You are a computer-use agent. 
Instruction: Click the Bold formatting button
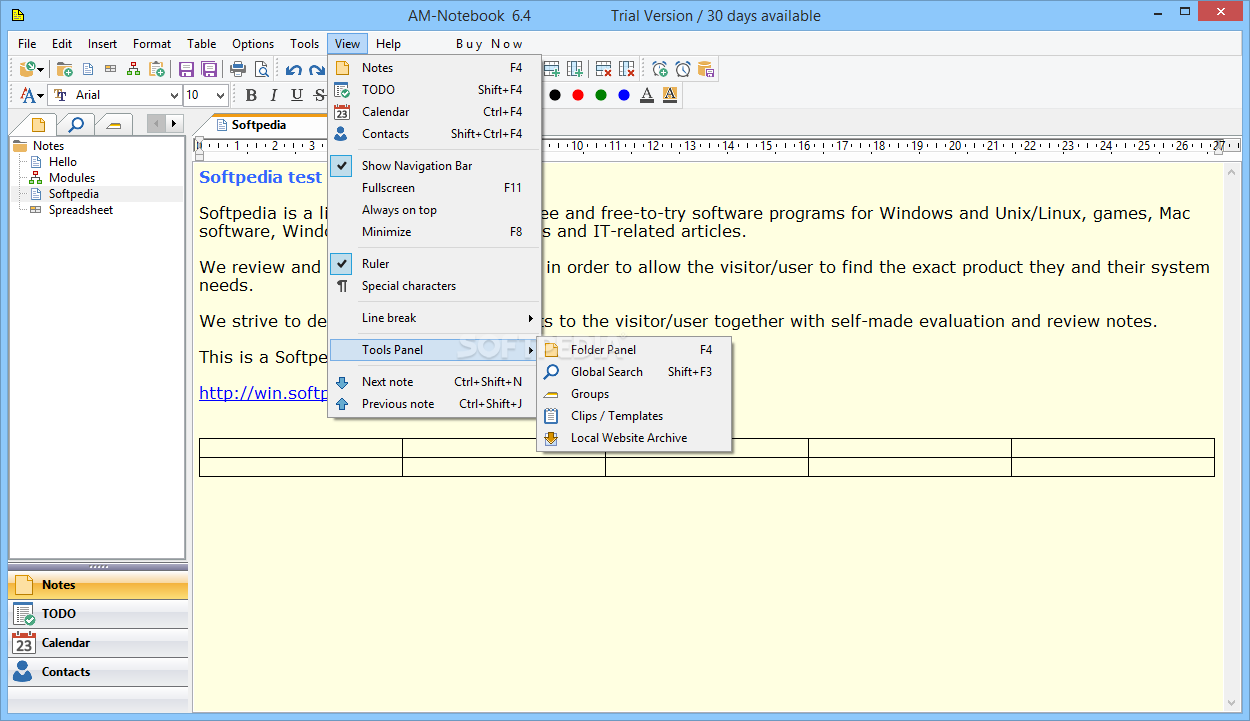pyautogui.click(x=251, y=95)
